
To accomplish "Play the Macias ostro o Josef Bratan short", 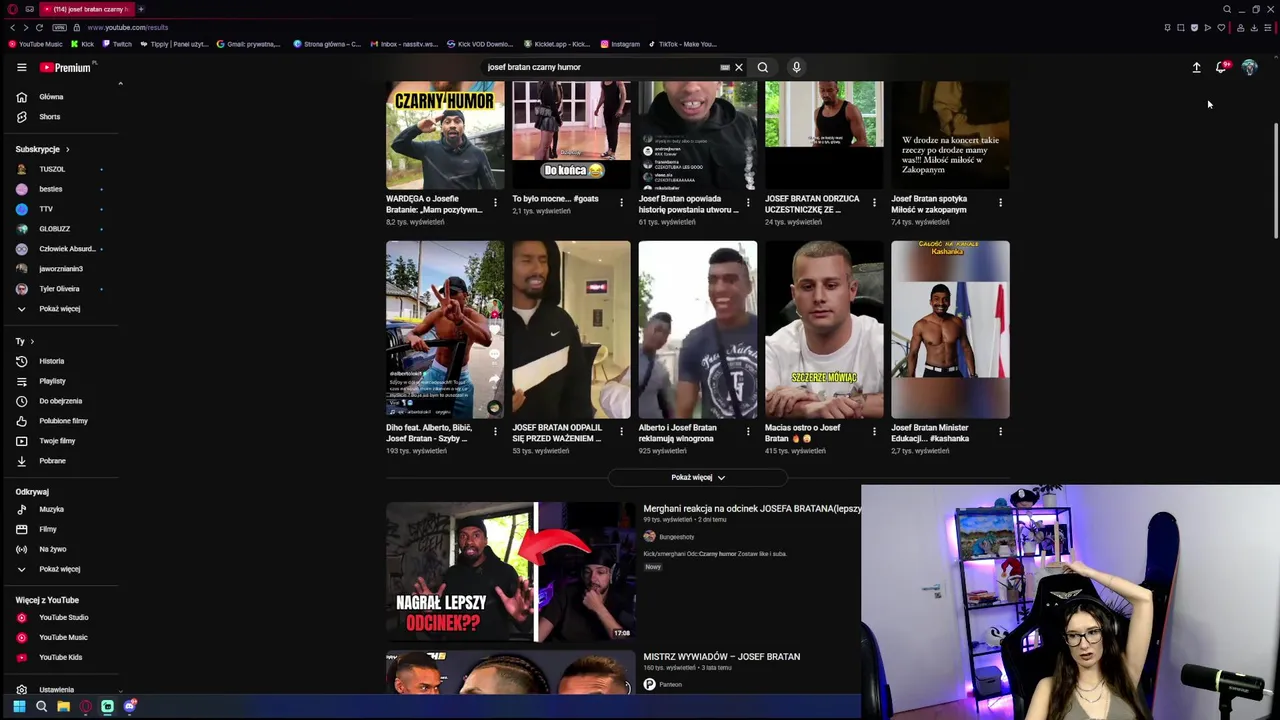I will 824,329.
